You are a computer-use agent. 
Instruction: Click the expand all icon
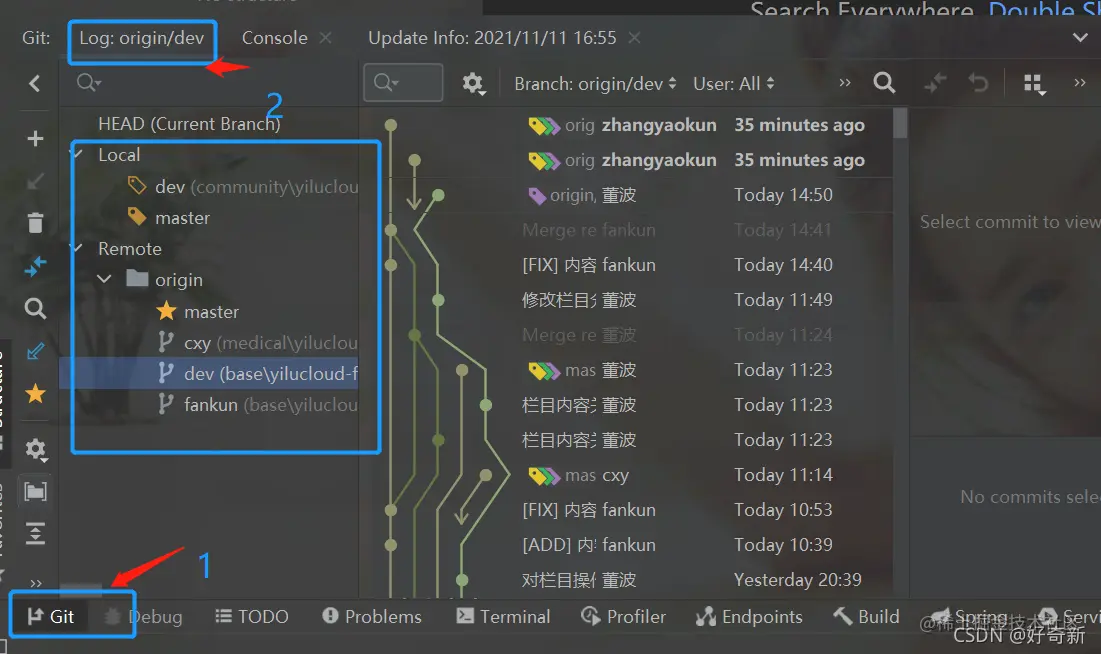(35, 533)
